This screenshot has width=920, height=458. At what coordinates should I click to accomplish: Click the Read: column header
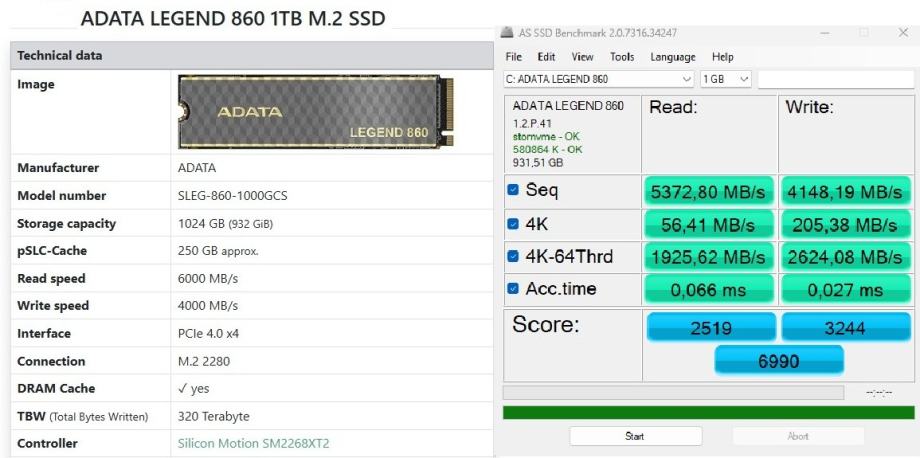click(x=673, y=107)
